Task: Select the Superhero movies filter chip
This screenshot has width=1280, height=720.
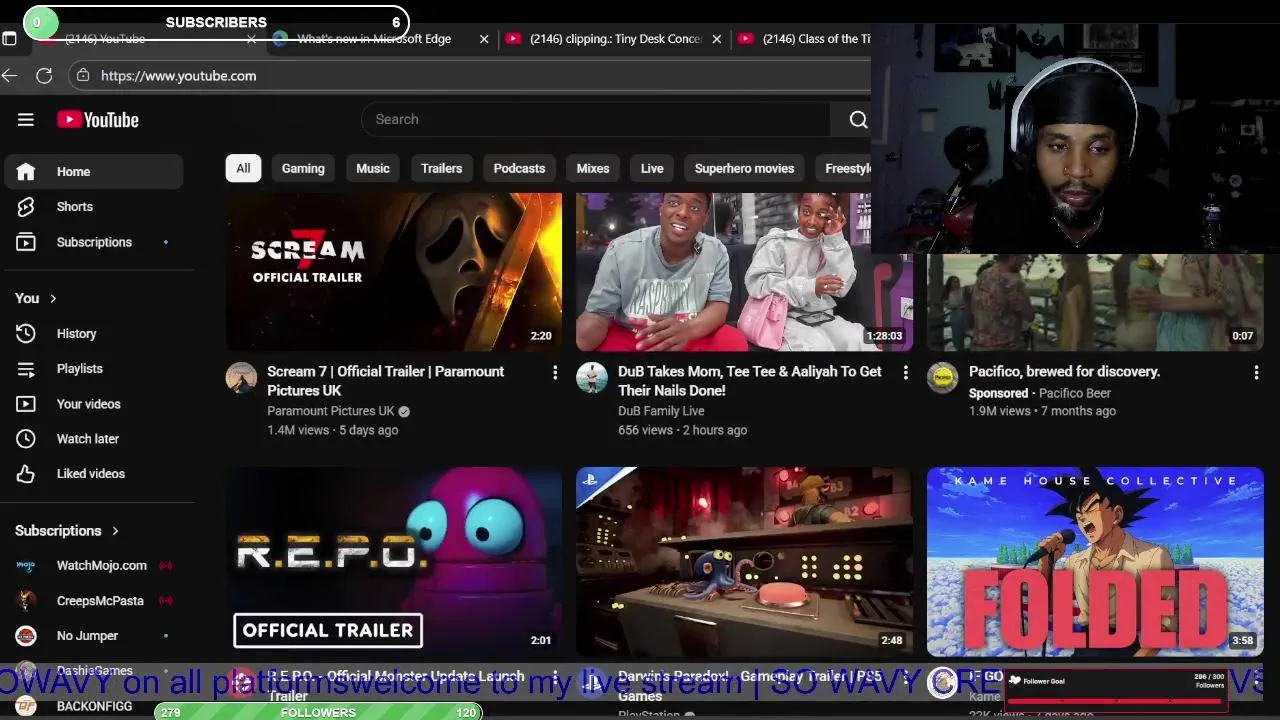Action: [x=744, y=168]
